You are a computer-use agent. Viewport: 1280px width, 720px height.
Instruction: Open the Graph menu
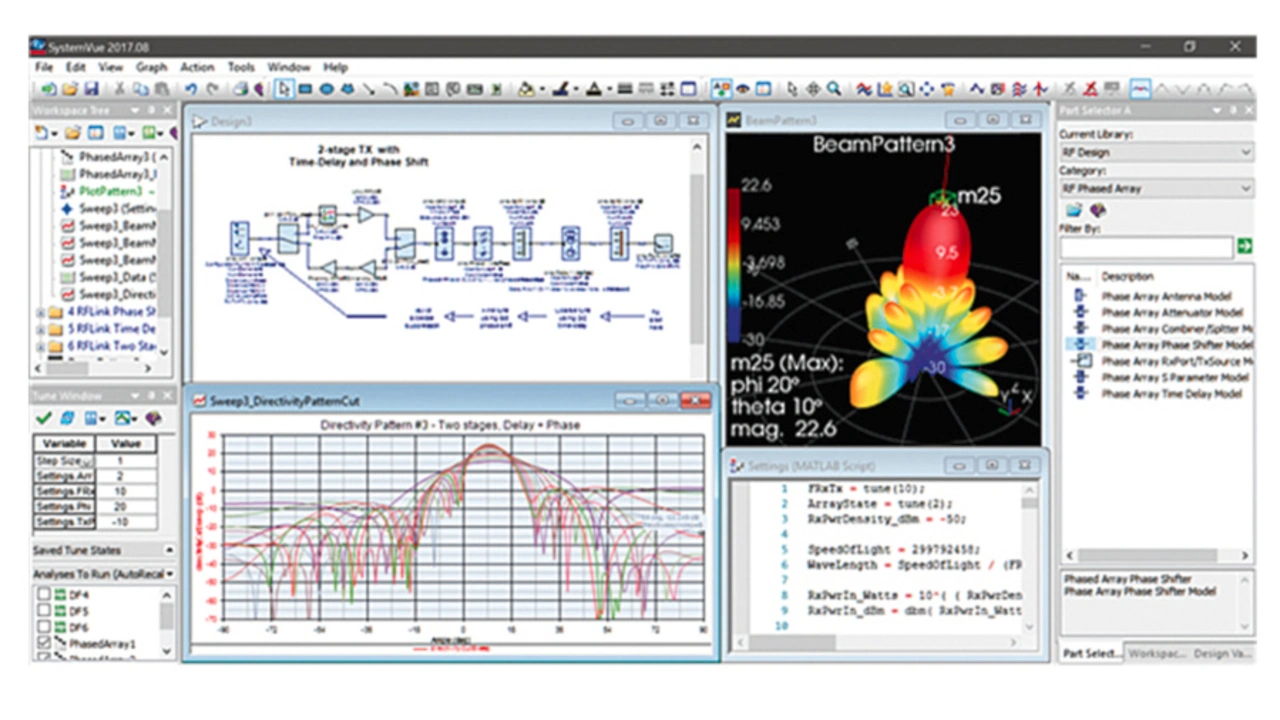[x=152, y=67]
